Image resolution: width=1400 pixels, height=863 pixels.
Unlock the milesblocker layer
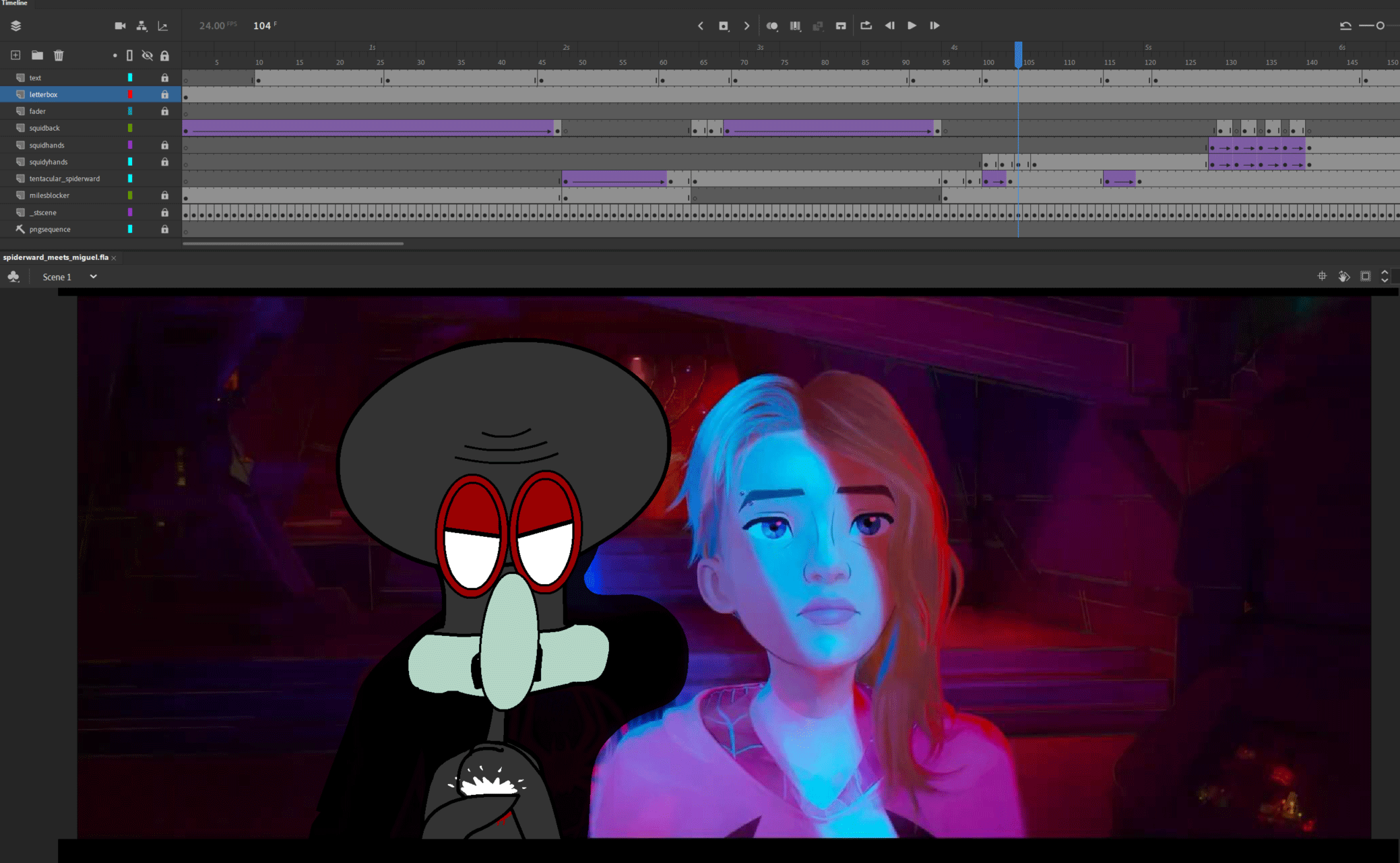[x=164, y=195]
